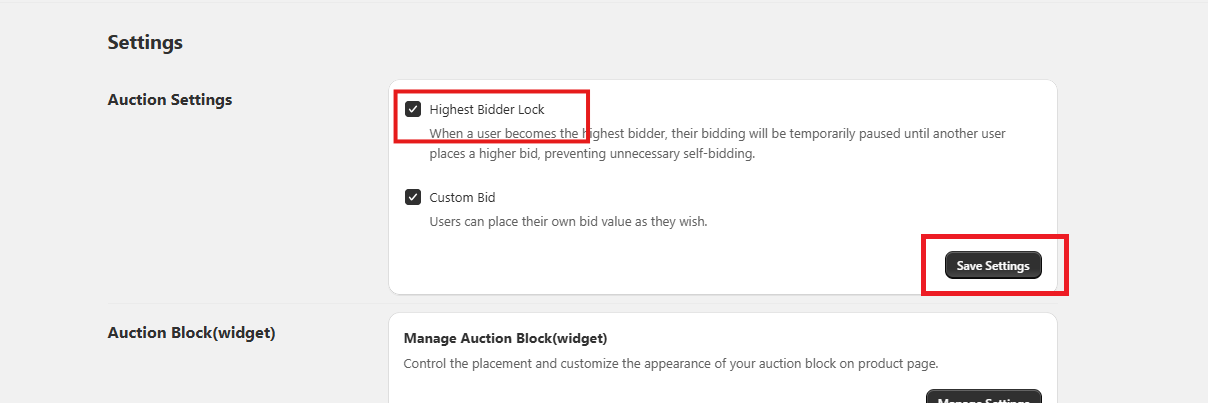Uncheck the Highest Bidder Lock checkbox
The width and height of the screenshot is (1208, 403).
[413, 109]
